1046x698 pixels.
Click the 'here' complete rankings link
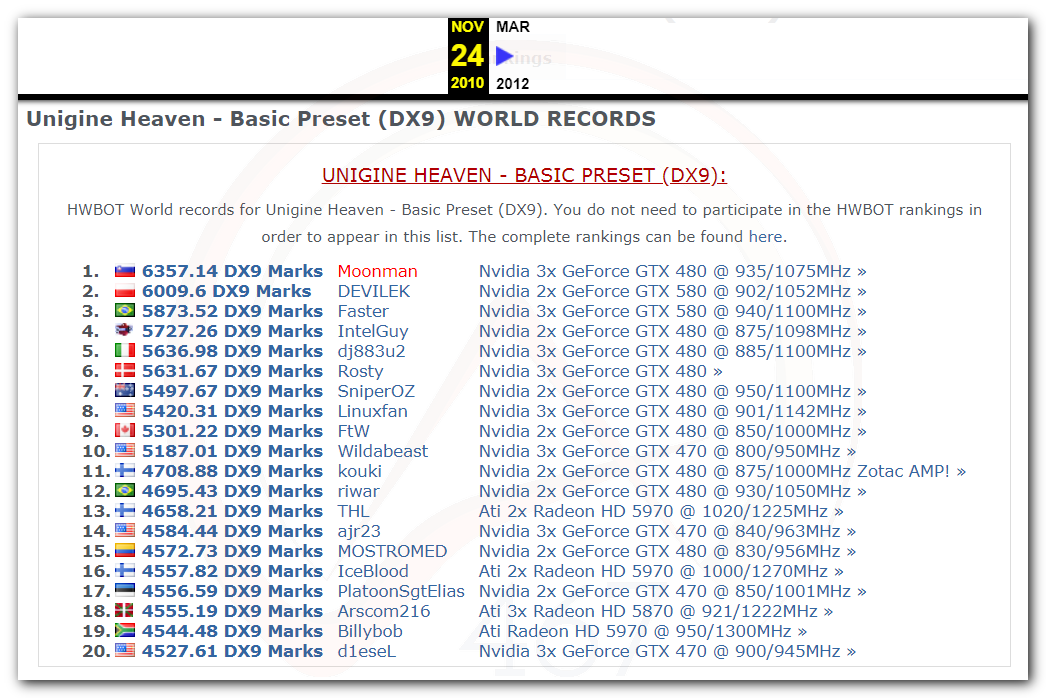click(x=765, y=237)
